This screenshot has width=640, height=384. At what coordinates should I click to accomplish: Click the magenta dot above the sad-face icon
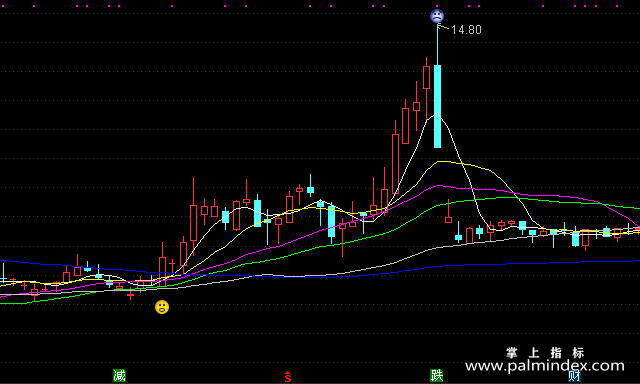[x=437, y=6]
